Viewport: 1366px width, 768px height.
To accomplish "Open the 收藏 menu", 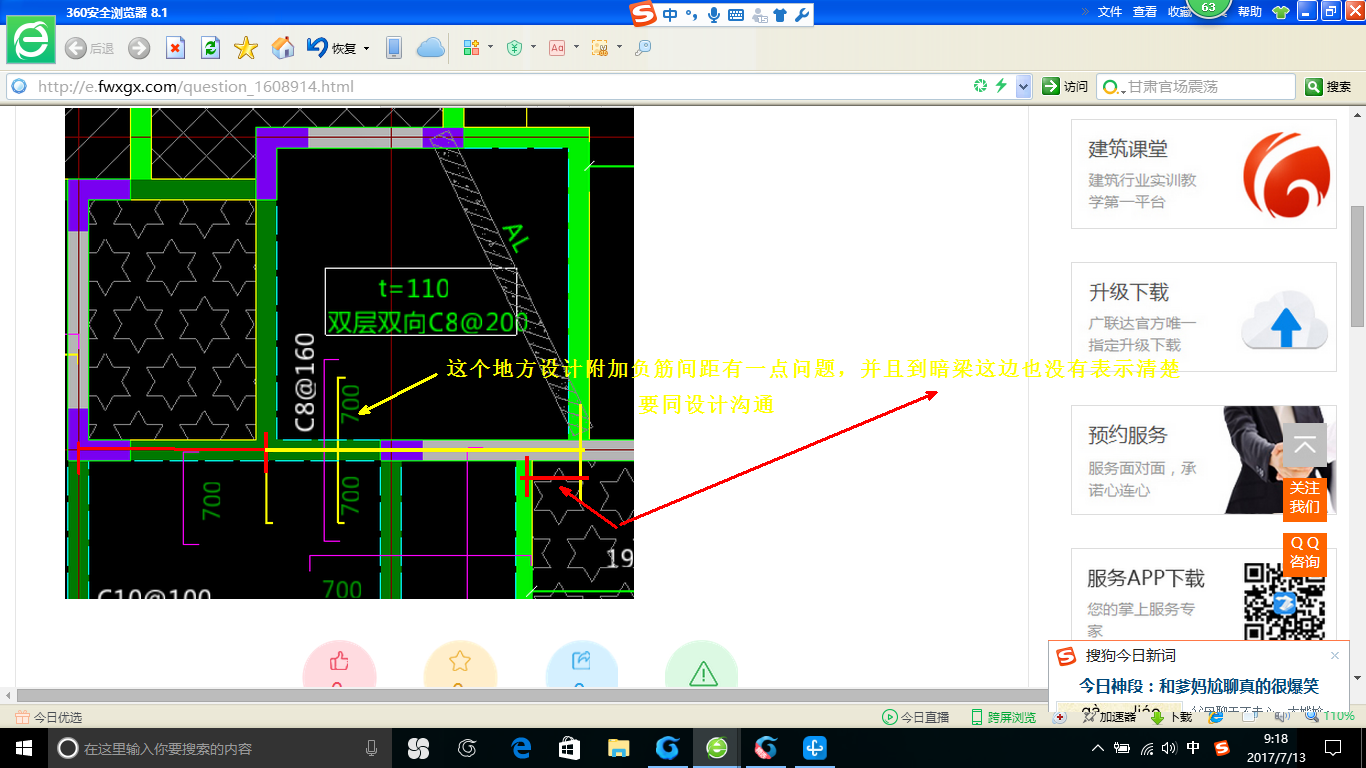I will point(1179,12).
